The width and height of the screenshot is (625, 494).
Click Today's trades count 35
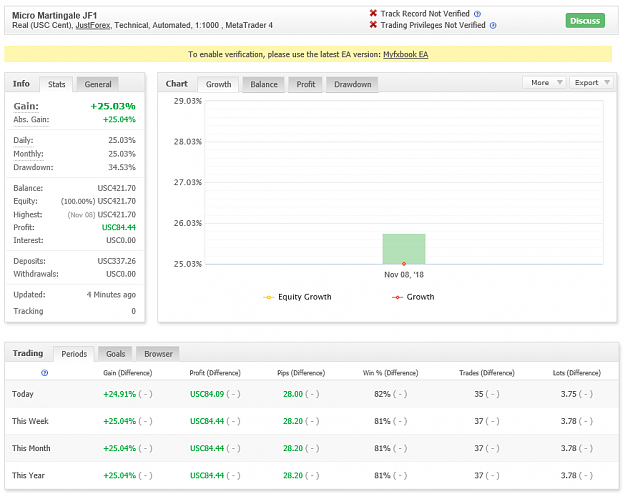pos(479,394)
